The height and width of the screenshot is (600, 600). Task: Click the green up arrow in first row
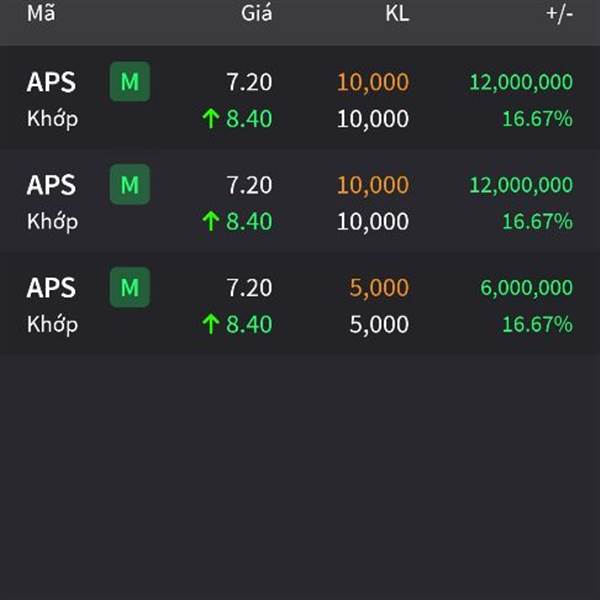pyautogui.click(x=210, y=118)
